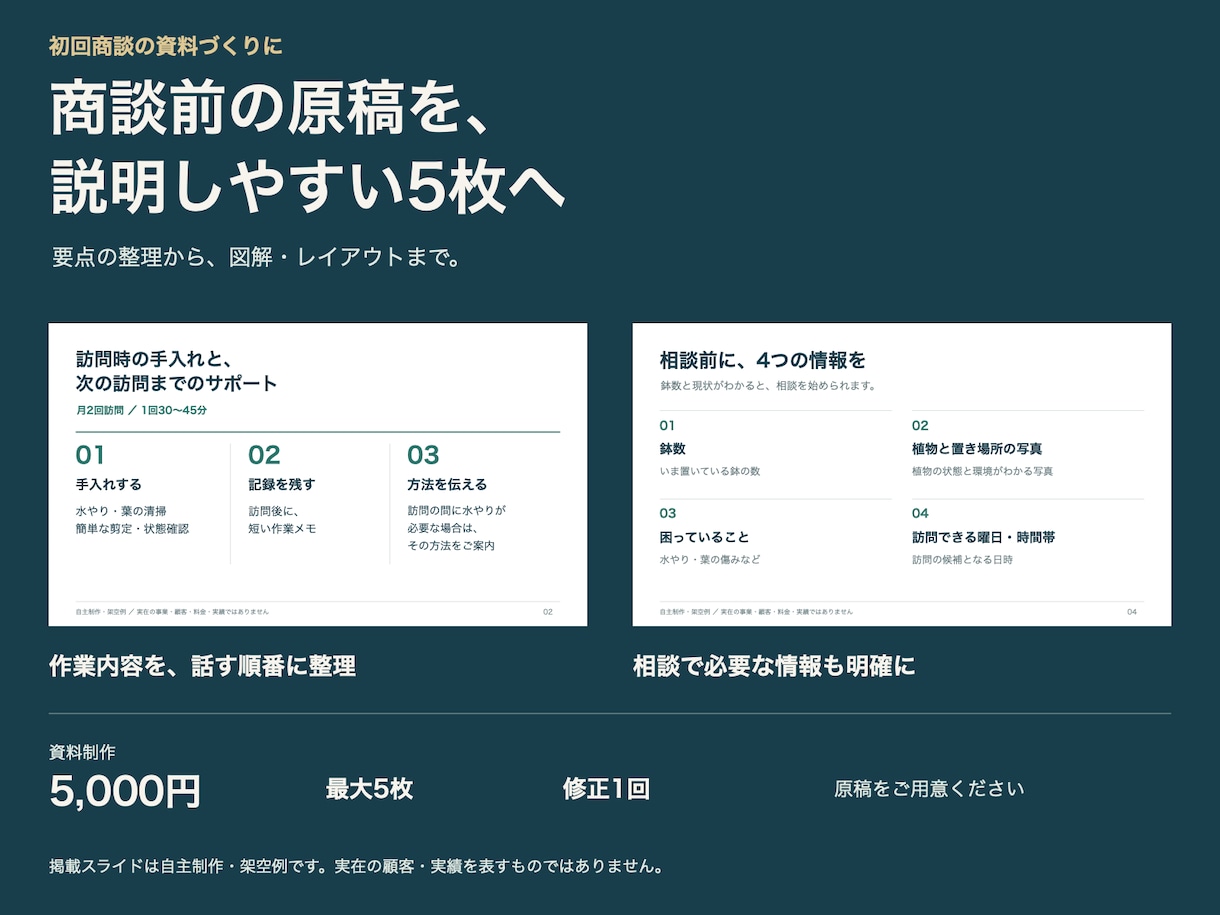Click the label 手入れする
Image resolution: width=1220 pixels, height=915 pixels.
(x=109, y=484)
